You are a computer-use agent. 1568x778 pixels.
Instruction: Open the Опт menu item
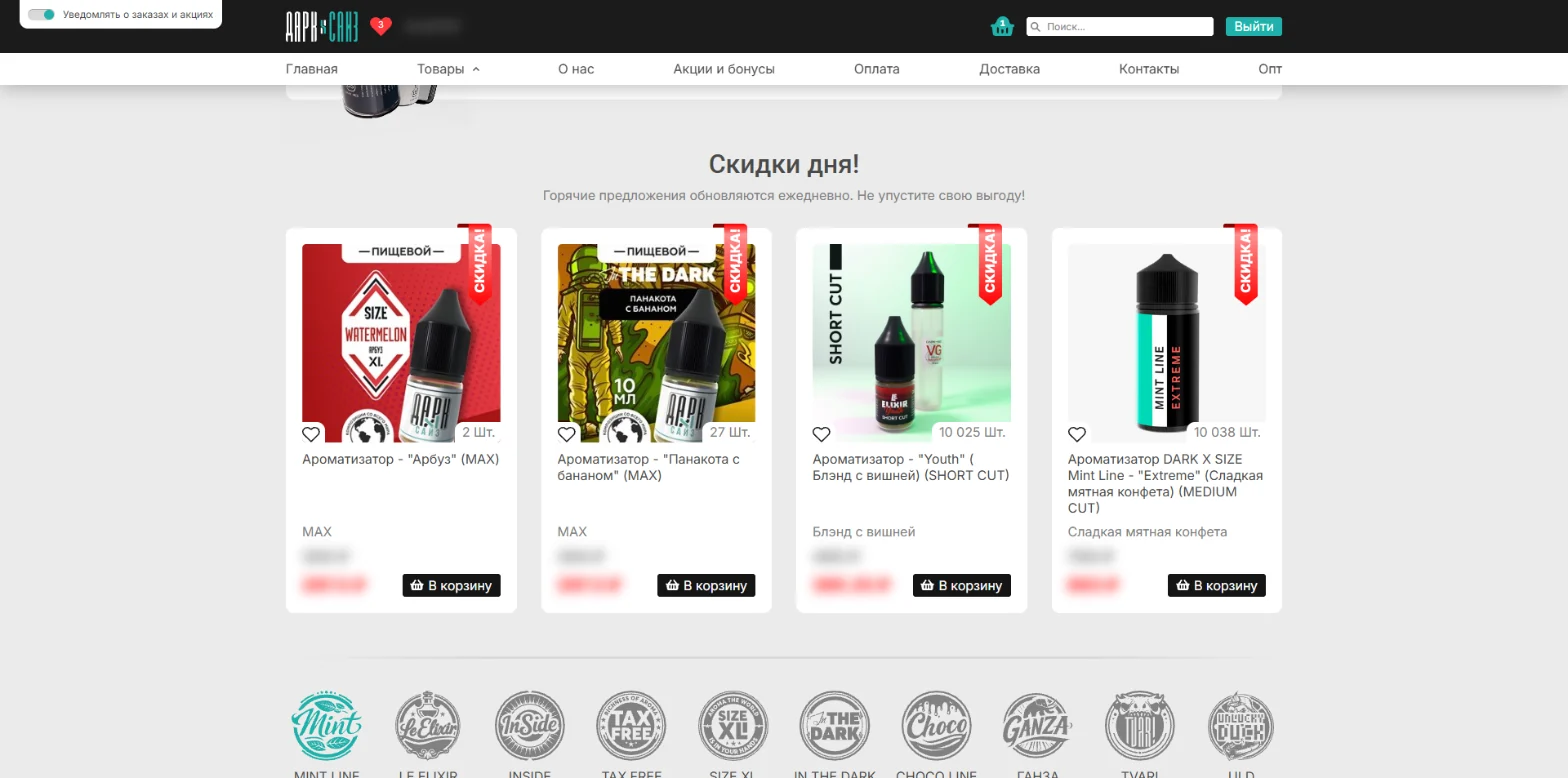pyautogui.click(x=1270, y=69)
